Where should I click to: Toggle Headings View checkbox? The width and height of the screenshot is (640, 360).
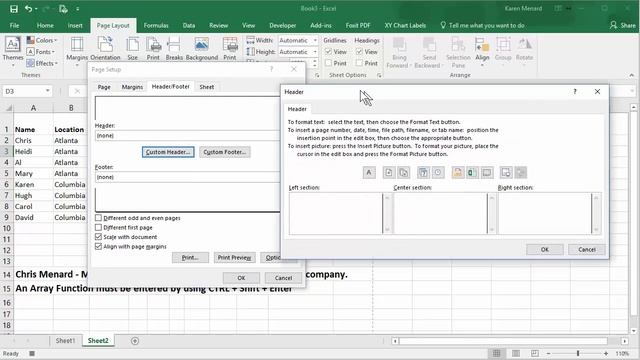tap(359, 52)
